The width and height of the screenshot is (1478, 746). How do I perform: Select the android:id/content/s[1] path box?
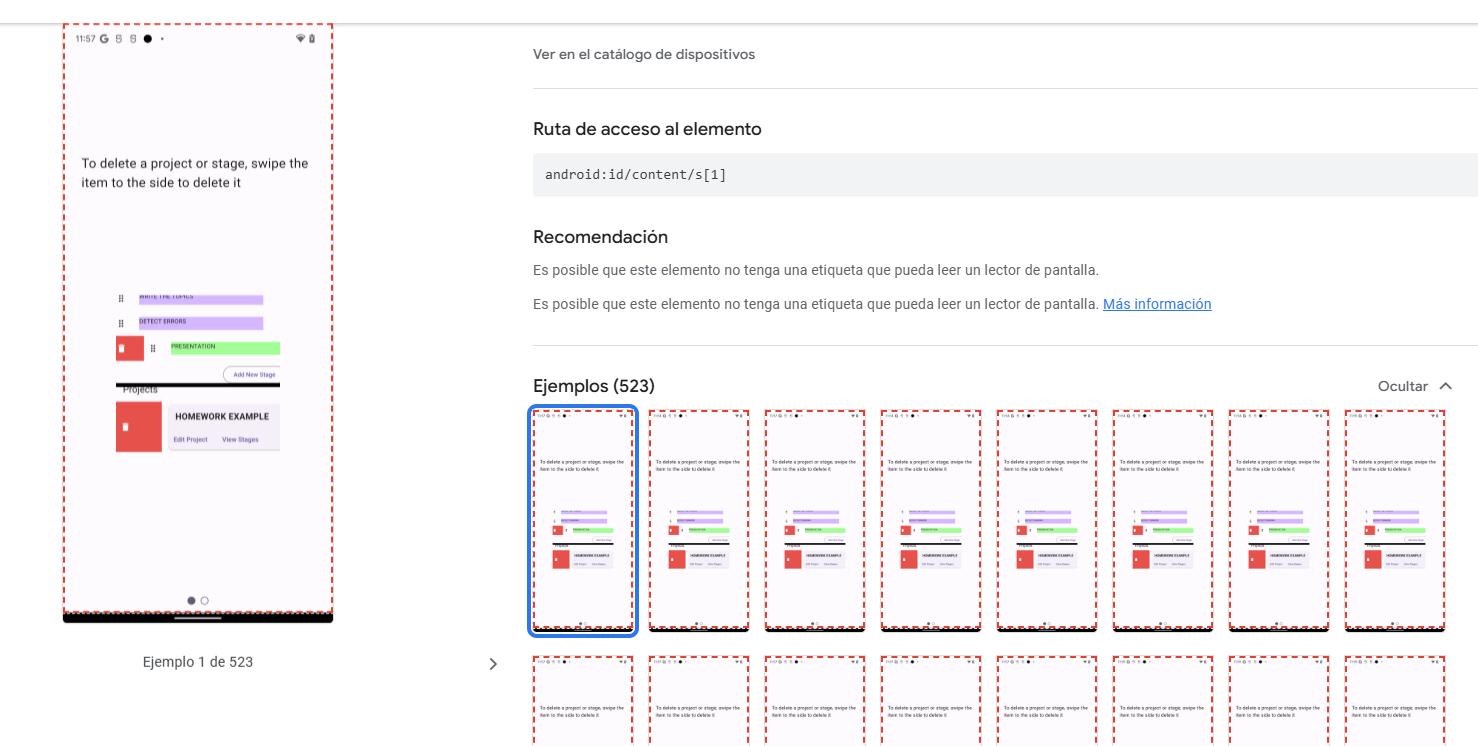click(x=1005, y=175)
